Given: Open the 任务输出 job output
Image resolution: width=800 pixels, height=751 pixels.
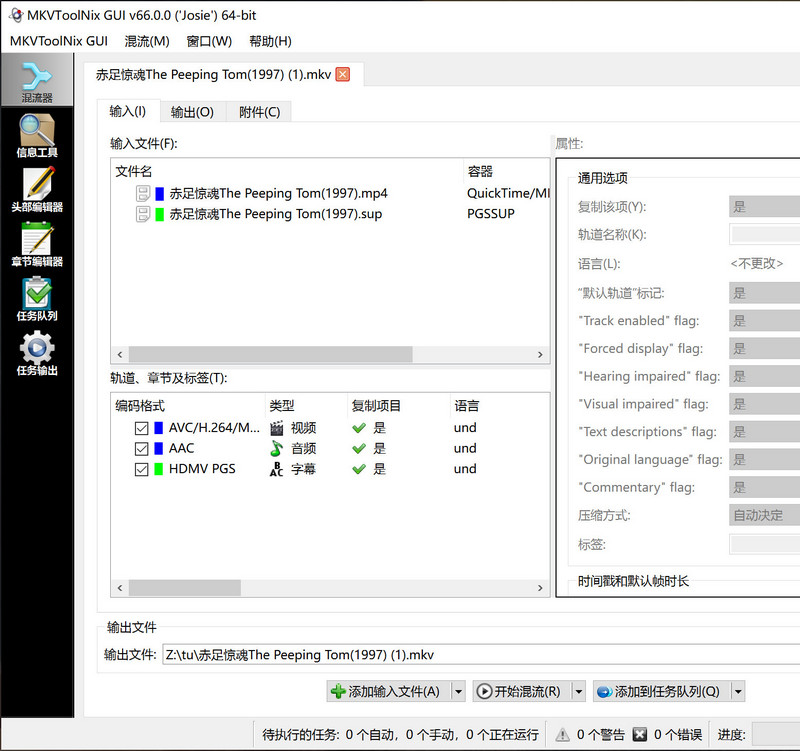Looking at the screenshot, I should (x=37, y=354).
